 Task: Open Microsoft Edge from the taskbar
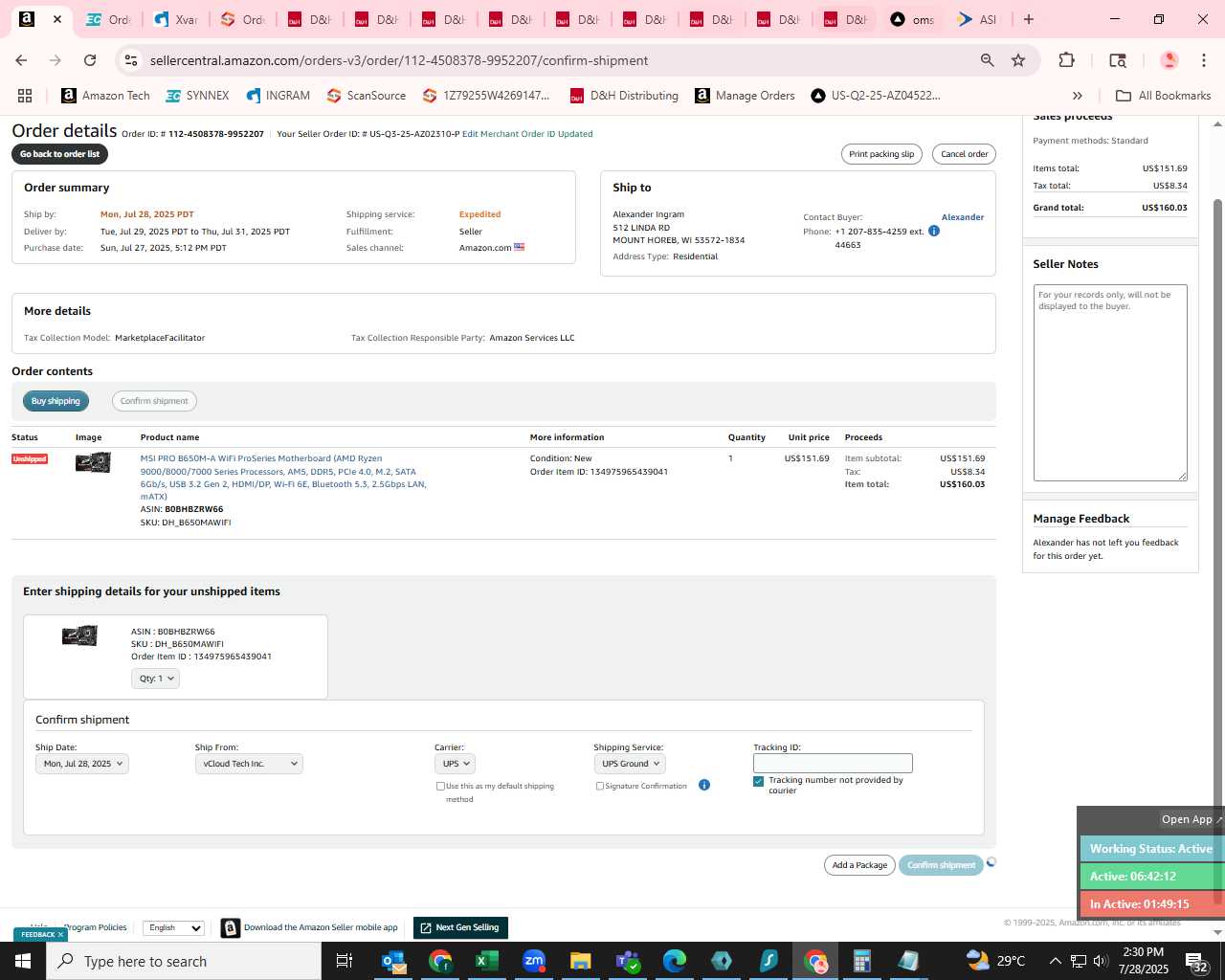coord(675,961)
